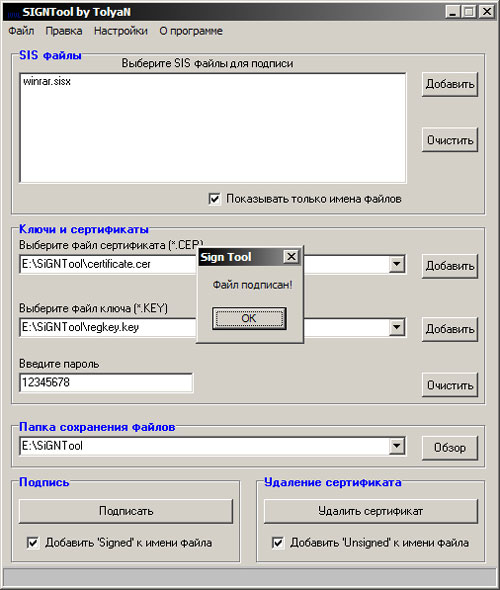Add SIS files with top Добавить button
The height and width of the screenshot is (590, 500).
(450, 84)
